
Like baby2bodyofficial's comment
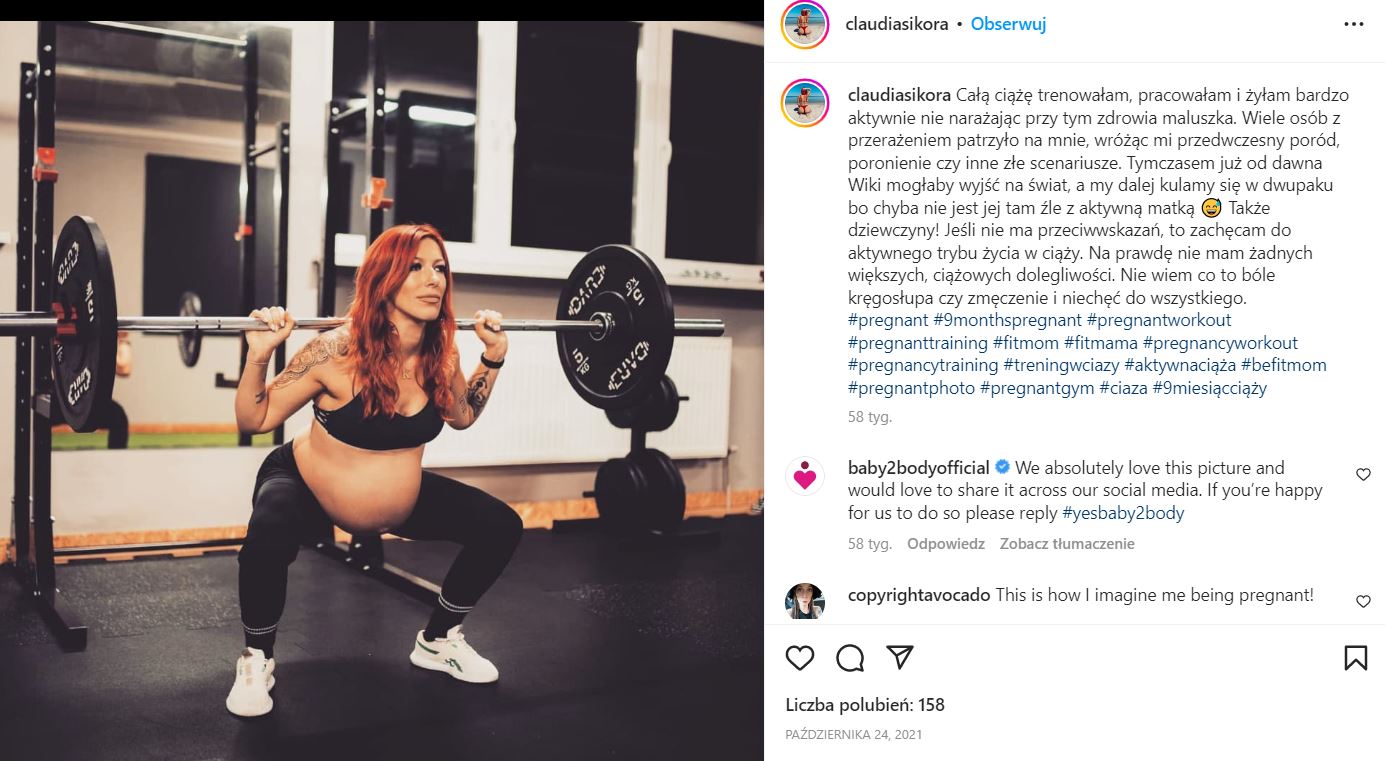click(1363, 475)
